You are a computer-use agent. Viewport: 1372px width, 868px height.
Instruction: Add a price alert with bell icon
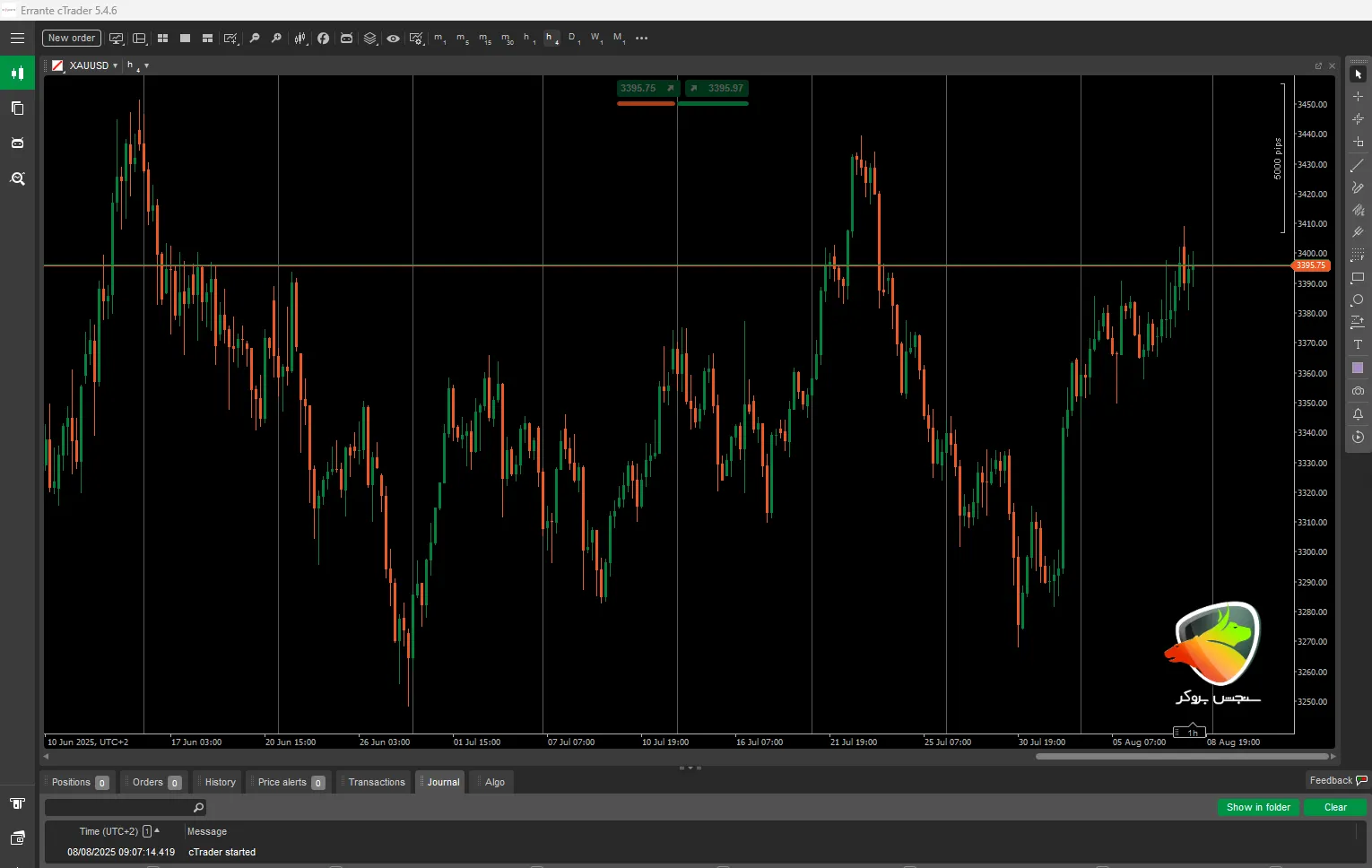tap(1358, 414)
